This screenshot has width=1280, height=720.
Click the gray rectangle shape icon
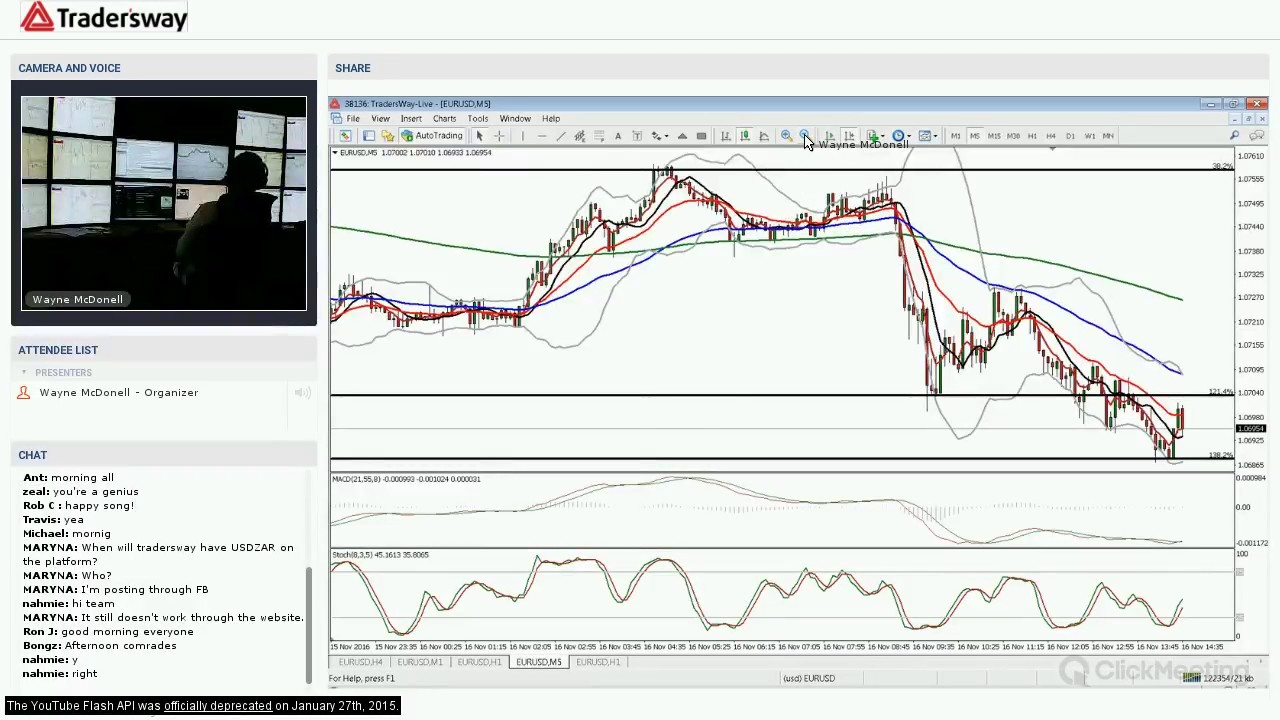(x=701, y=135)
